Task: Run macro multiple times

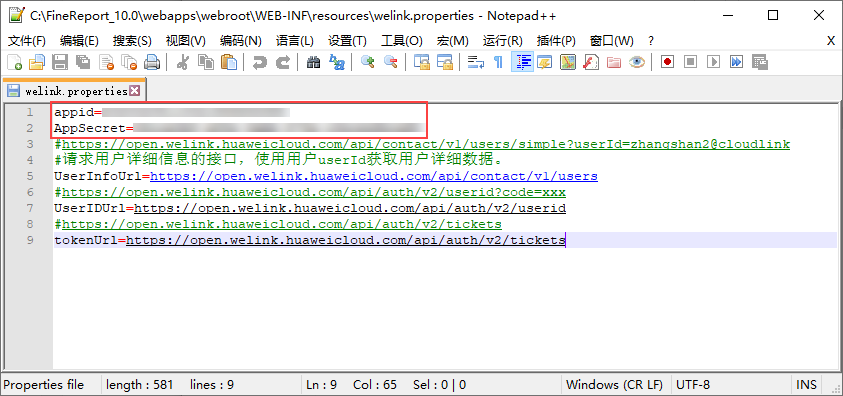Action: [737, 62]
